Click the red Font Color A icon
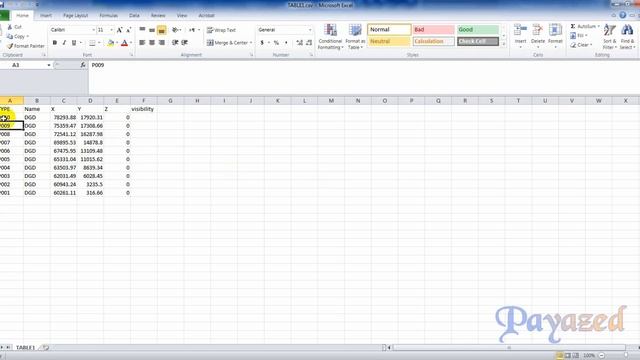The width and height of the screenshot is (640, 360). tap(124, 43)
